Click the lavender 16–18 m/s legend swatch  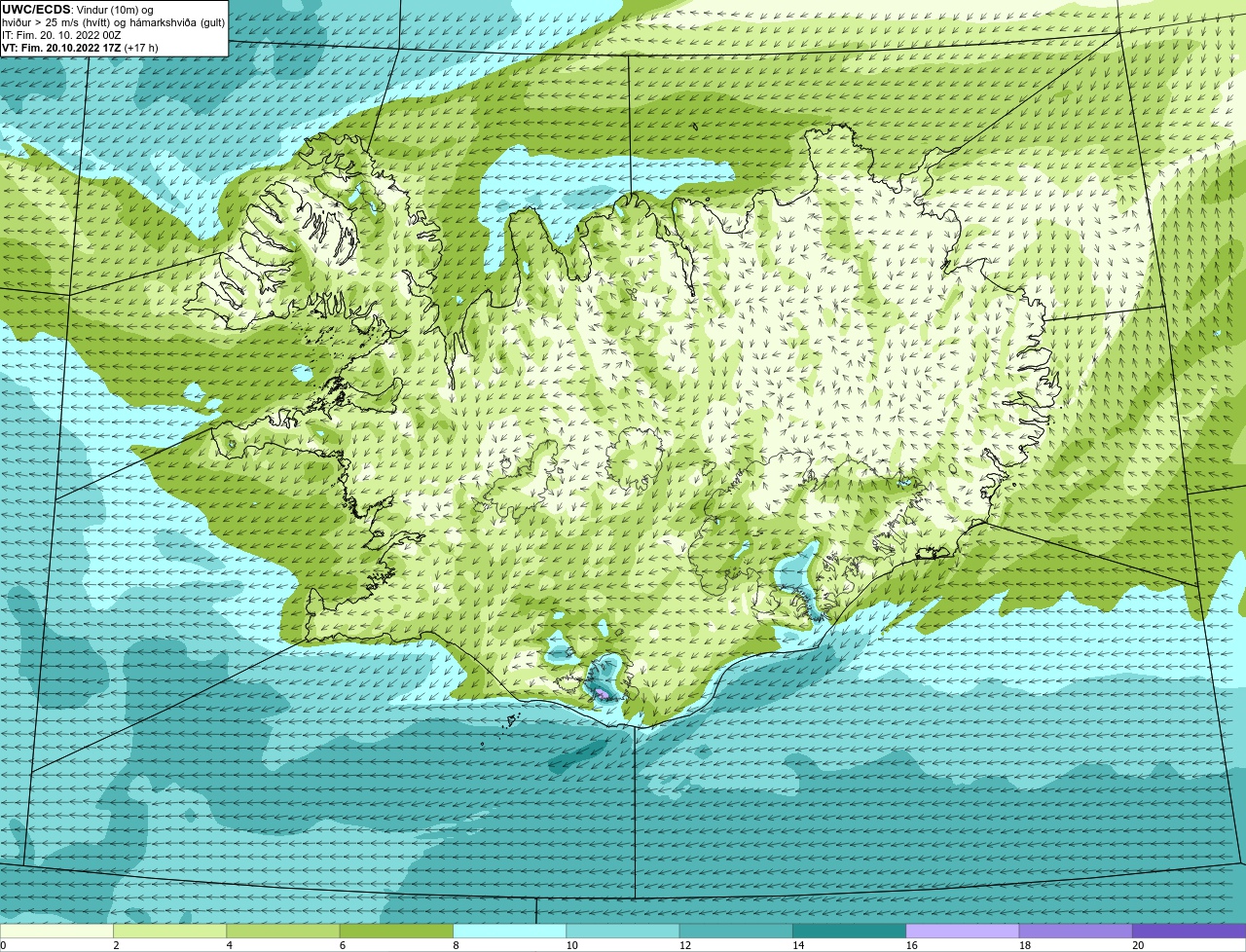point(963,932)
